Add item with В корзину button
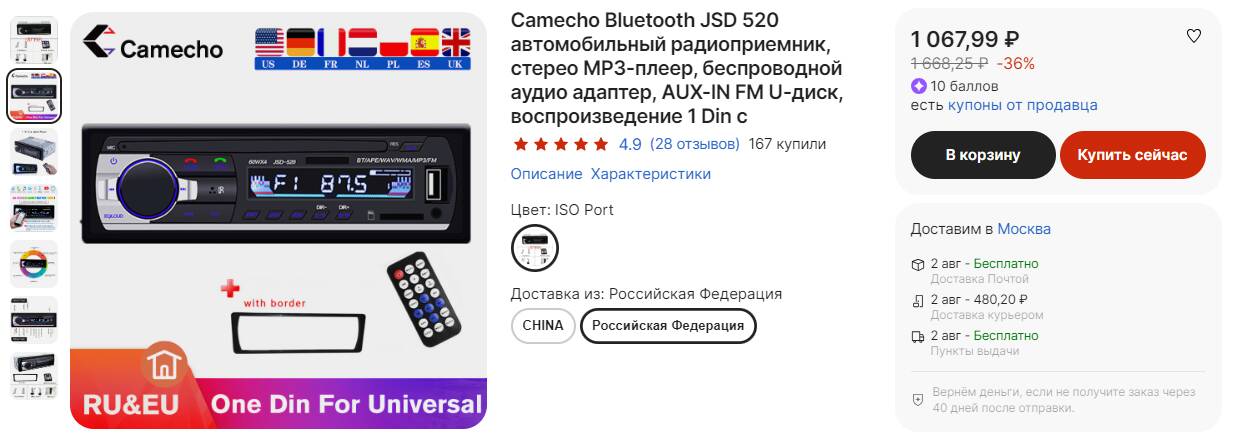Image resolution: width=1235 pixels, height=436 pixels. [983, 155]
